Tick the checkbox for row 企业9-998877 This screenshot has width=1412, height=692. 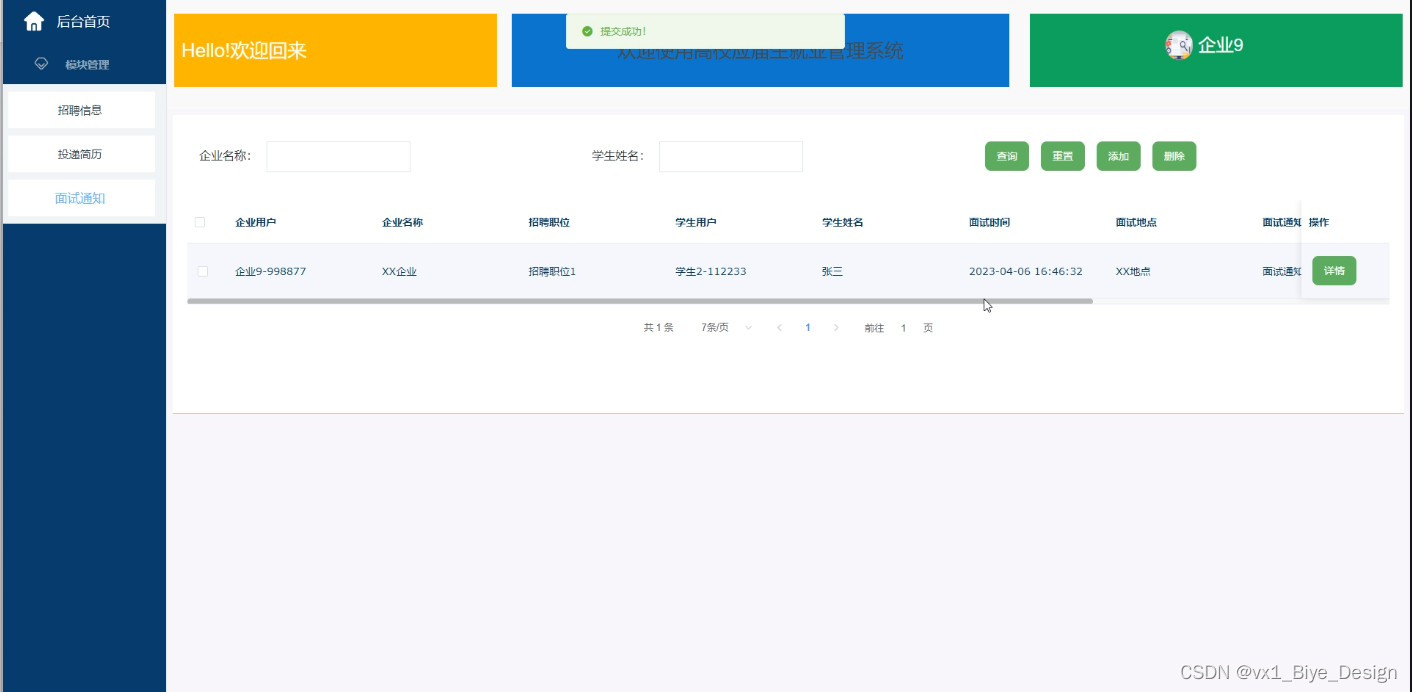tap(203, 271)
